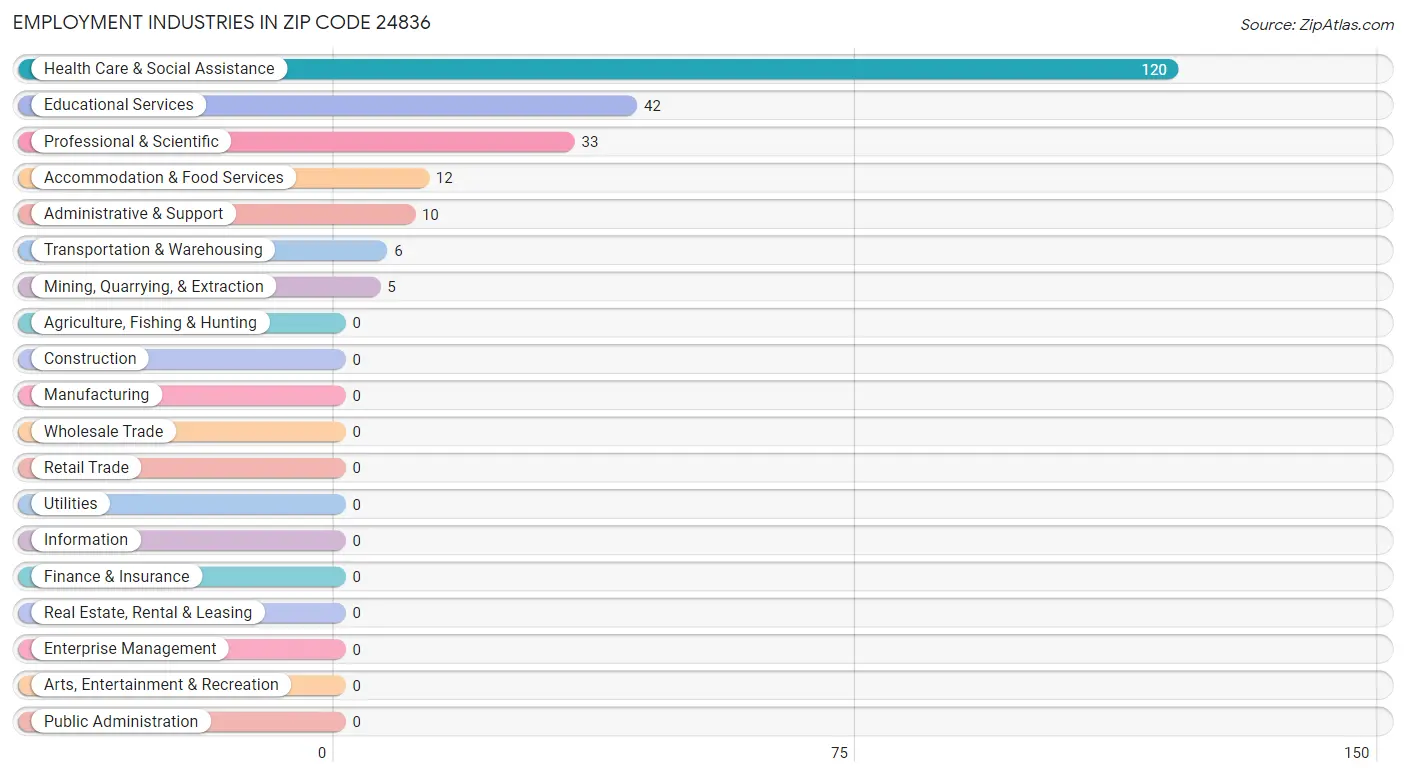Select the Information label

tap(86, 540)
